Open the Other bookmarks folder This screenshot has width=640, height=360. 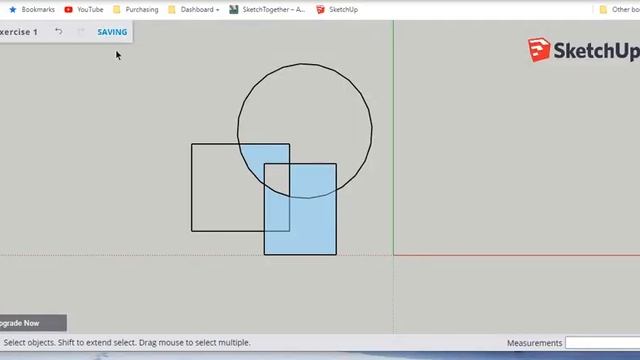(619, 9)
